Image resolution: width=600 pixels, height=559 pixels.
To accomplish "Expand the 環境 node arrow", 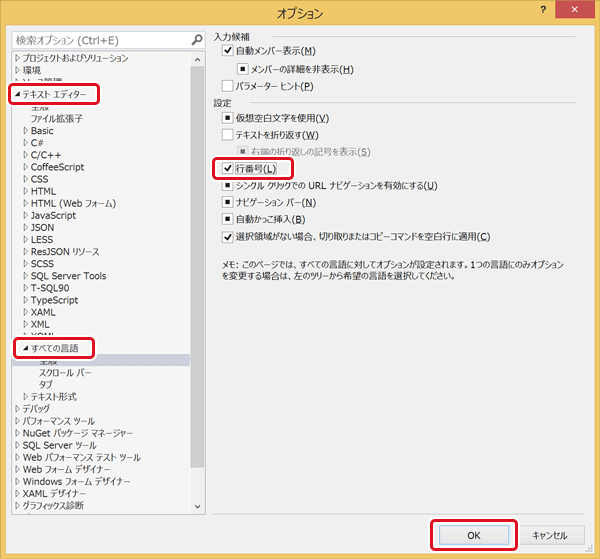I will tap(17, 70).
